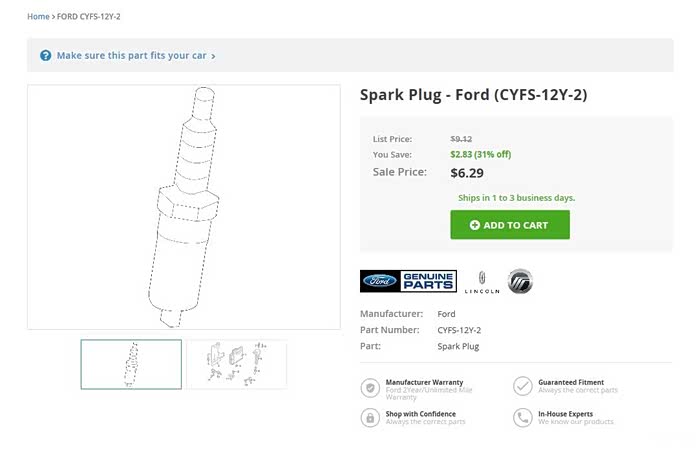The height and width of the screenshot is (450, 700).
Task: Click the Manufacturer Warranty heading text
Action: click(x=424, y=382)
